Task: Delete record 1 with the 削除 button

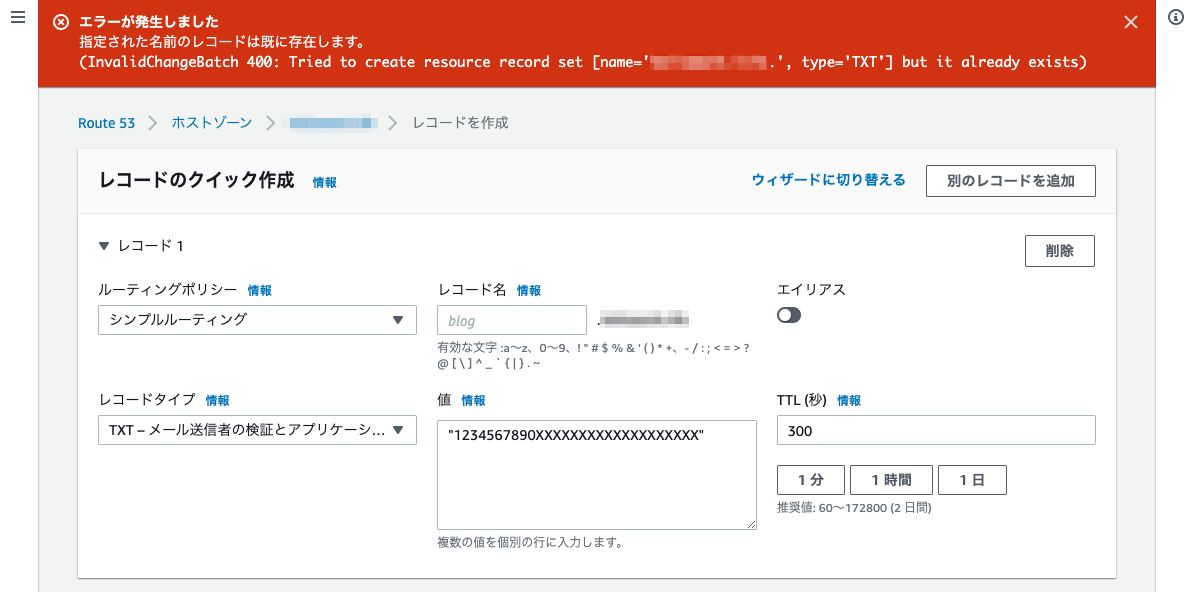Action: (1059, 250)
